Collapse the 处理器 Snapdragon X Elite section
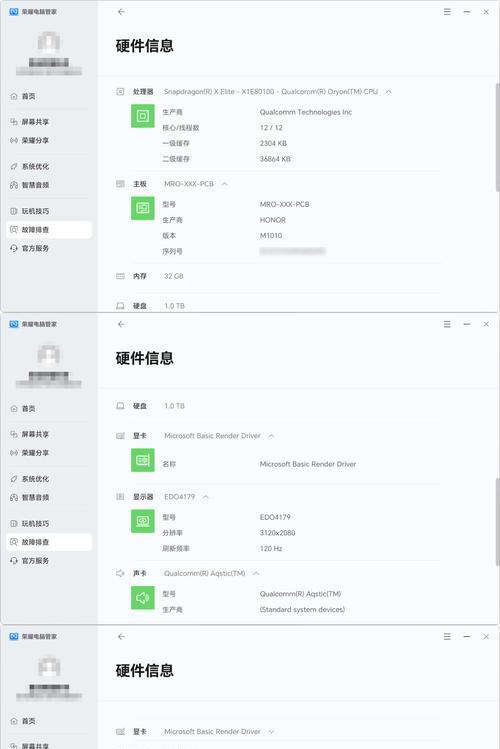The width and height of the screenshot is (500, 749). (x=389, y=92)
